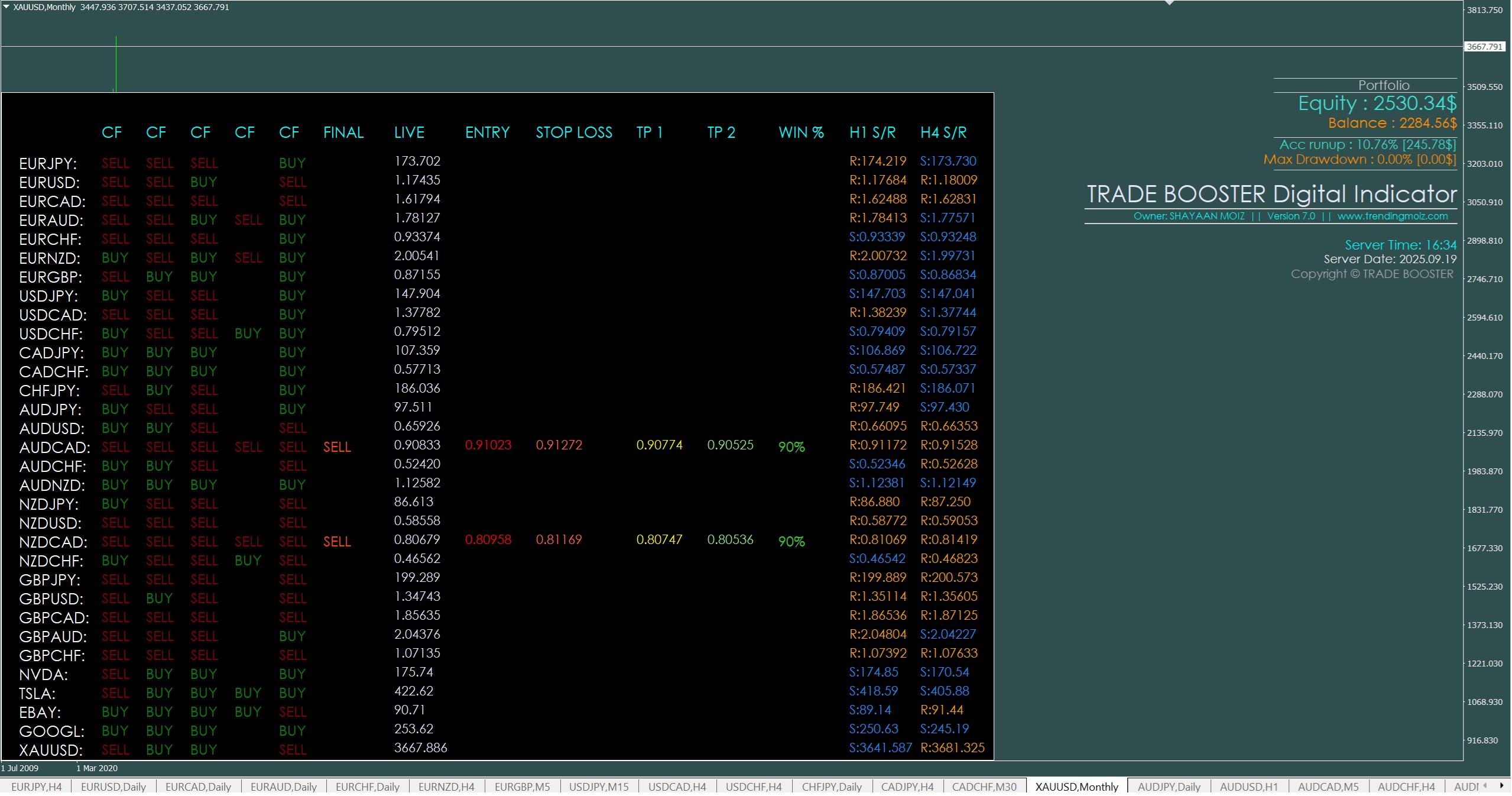Screen dimensions: 1512x796
Task: Select the EURGBP,M5 chart tab
Action: (x=522, y=787)
